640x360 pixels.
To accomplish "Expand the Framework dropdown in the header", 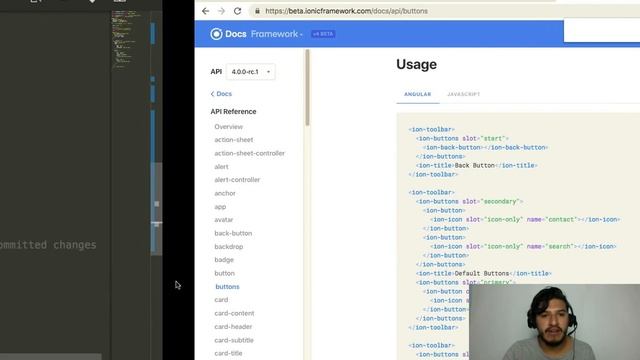I will pyautogui.click(x=277, y=34).
